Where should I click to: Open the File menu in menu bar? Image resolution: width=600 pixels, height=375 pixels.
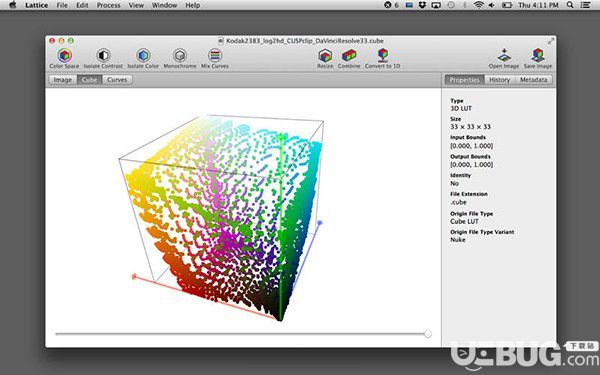click(62, 5)
